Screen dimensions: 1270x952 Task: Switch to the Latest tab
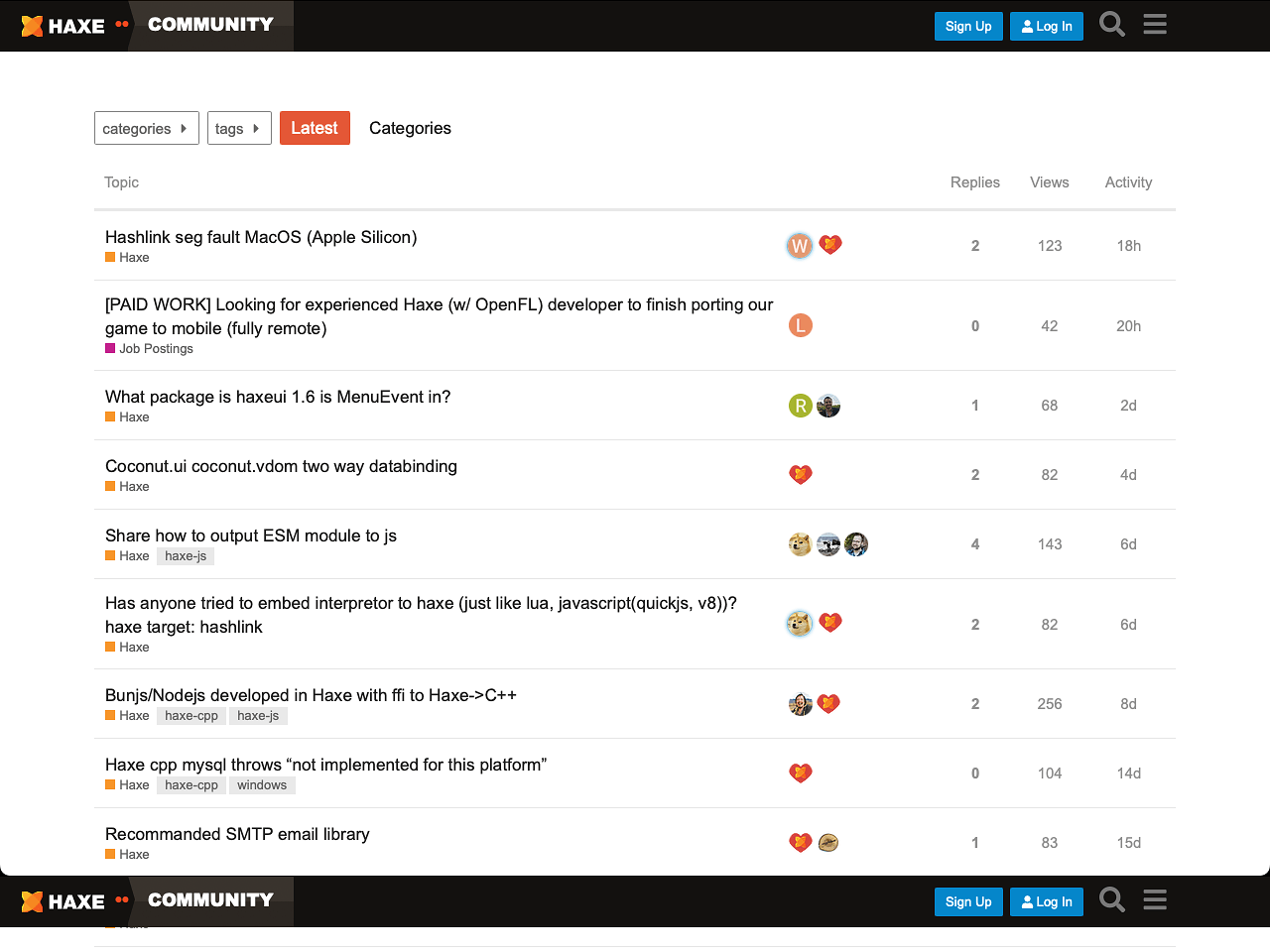(x=315, y=128)
